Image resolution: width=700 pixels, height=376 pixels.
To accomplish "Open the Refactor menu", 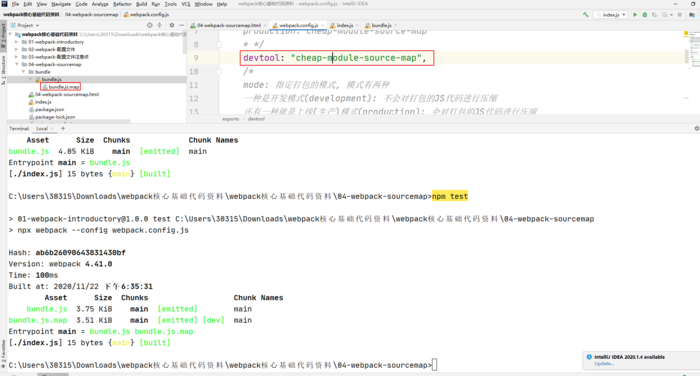I will (122, 4).
